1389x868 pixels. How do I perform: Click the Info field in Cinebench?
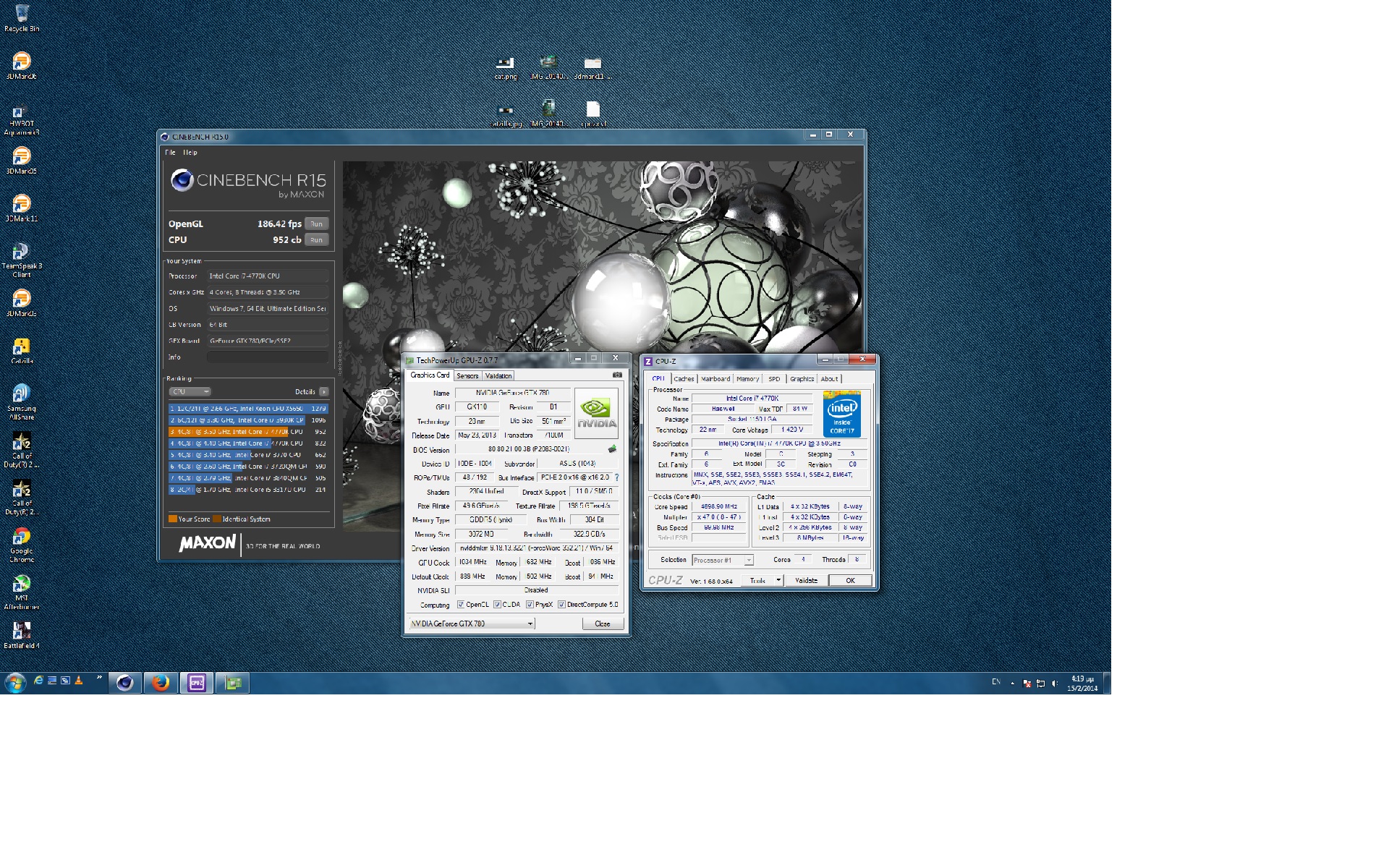point(268,357)
